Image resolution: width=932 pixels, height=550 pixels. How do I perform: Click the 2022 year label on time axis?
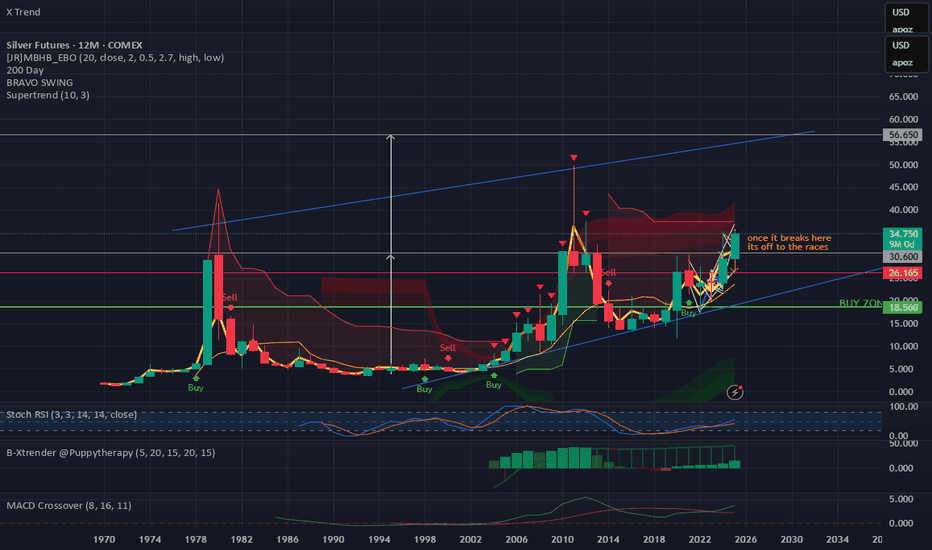coord(700,539)
